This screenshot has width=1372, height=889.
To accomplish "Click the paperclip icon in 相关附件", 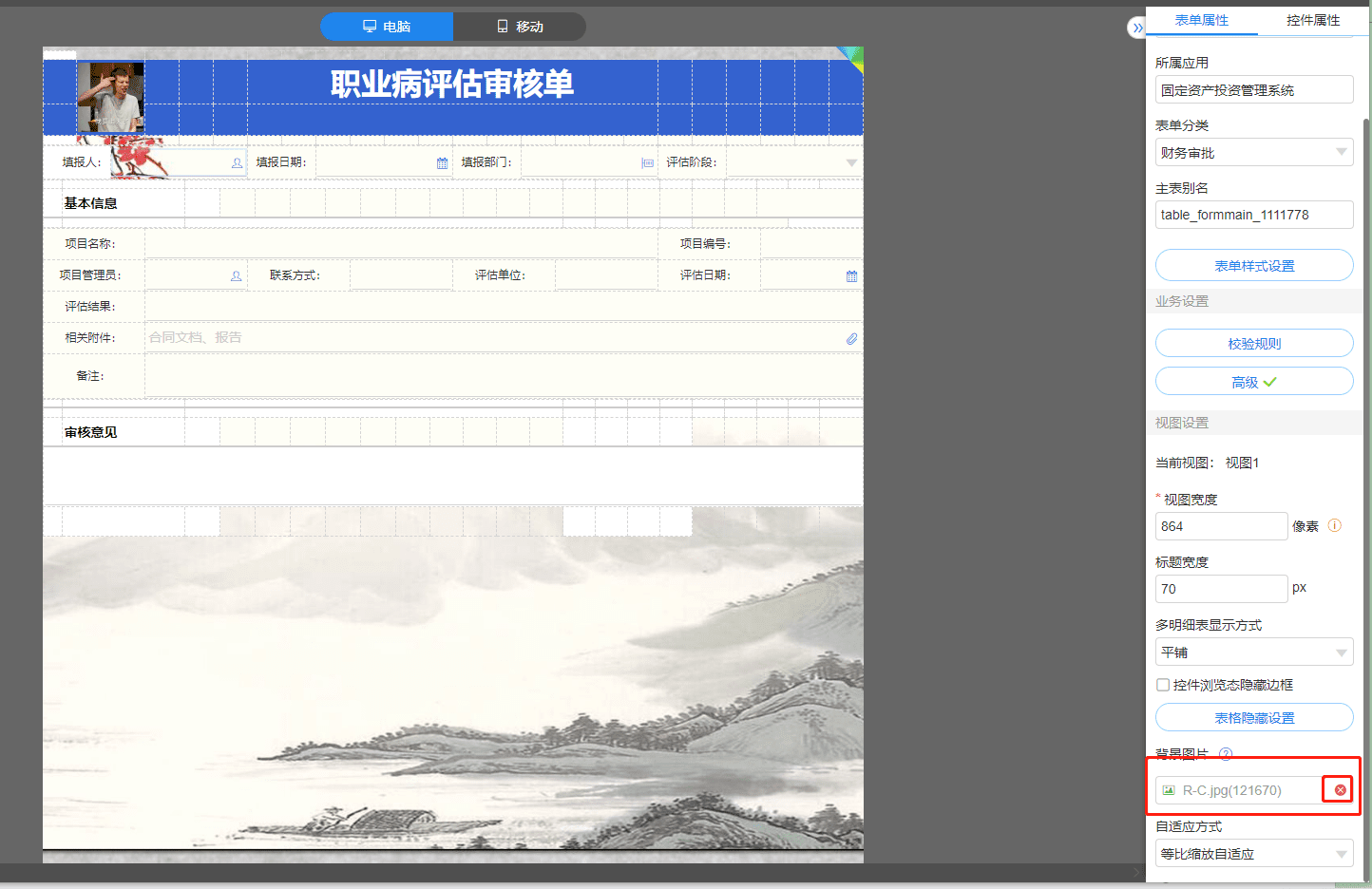I will [x=851, y=338].
